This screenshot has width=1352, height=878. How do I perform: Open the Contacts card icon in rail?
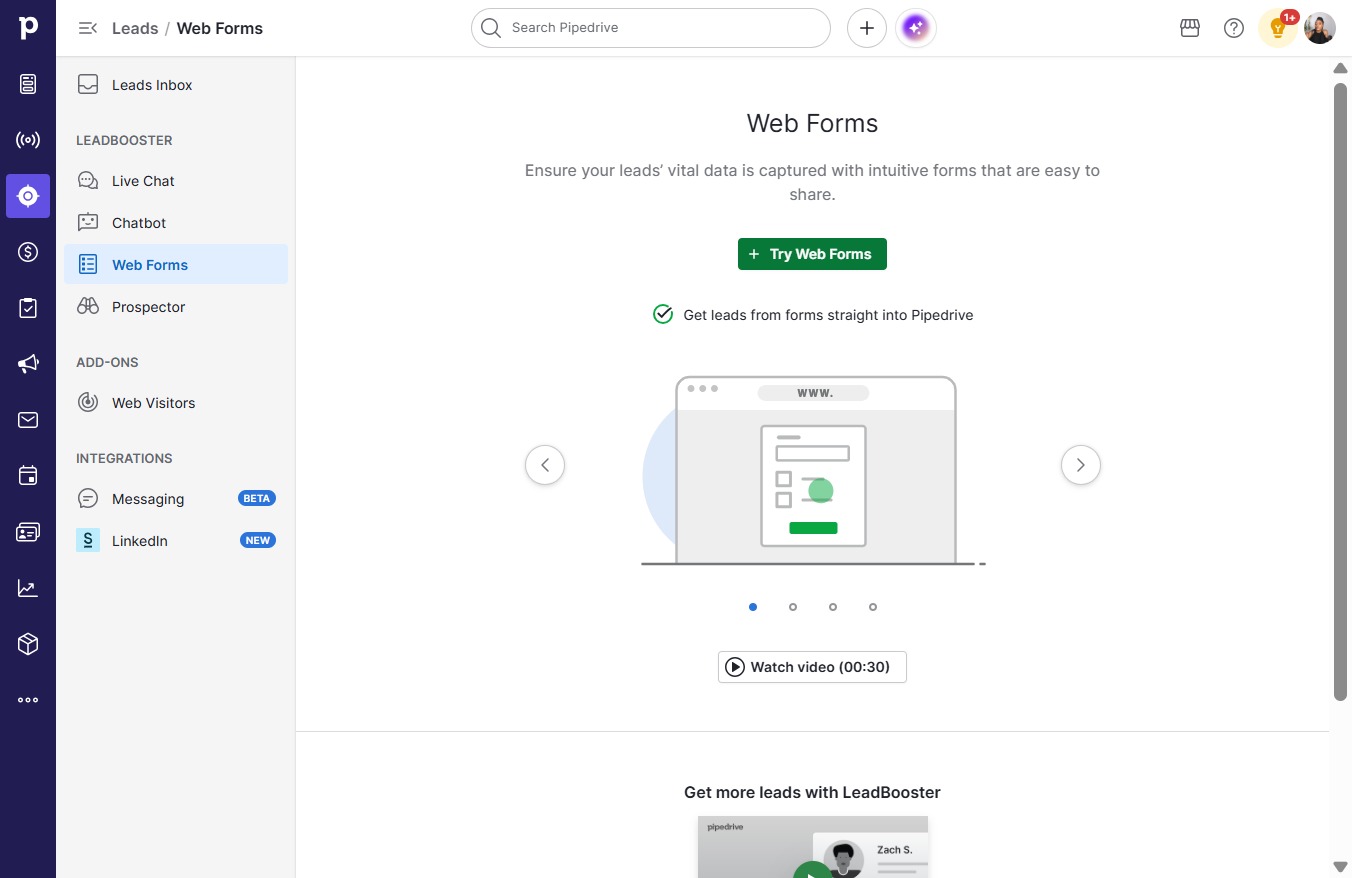tap(28, 532)
